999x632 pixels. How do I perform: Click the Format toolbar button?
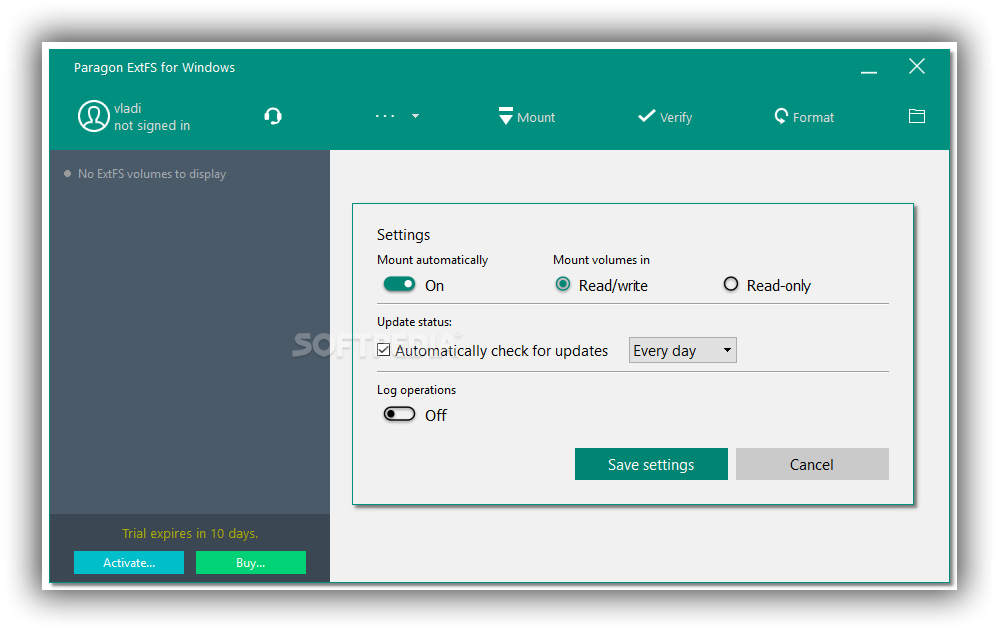pos(804,117)
